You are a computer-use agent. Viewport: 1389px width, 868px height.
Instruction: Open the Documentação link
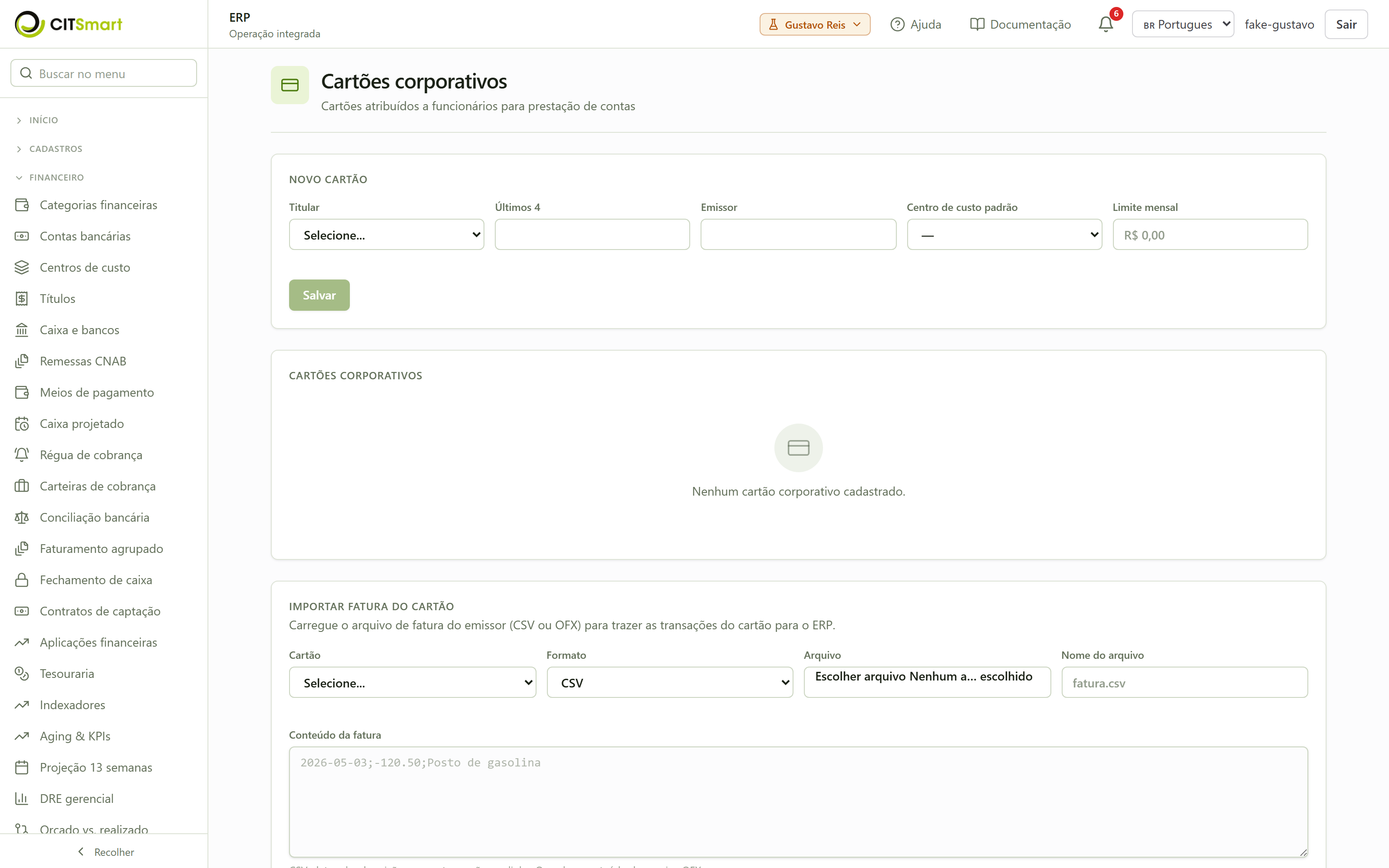pyautogui.click(x=1020, y=24)
